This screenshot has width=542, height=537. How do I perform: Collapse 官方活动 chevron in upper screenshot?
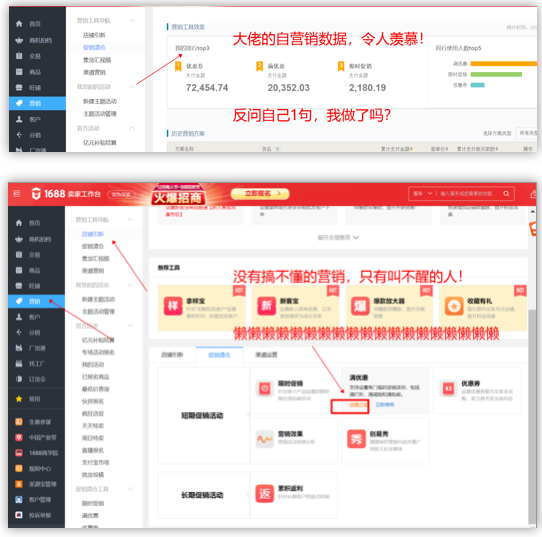coord(132,128)
